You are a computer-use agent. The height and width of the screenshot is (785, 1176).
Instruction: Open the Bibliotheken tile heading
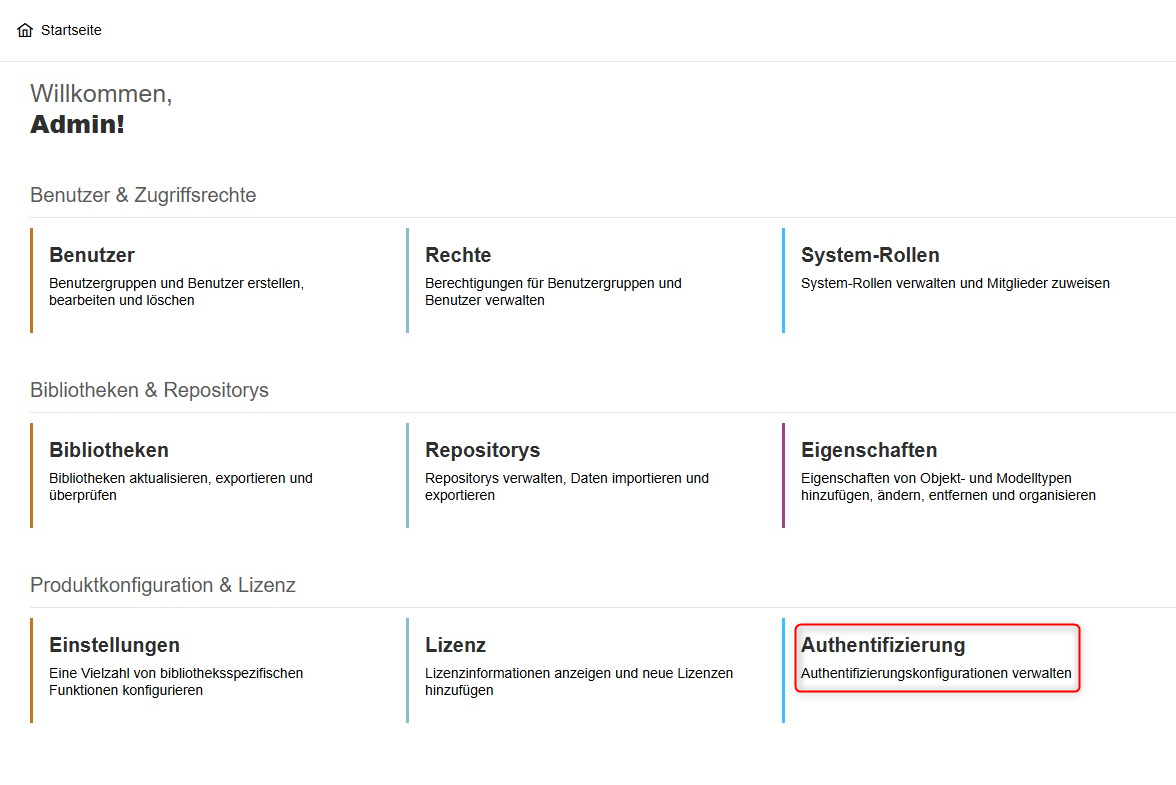(109, 450)
